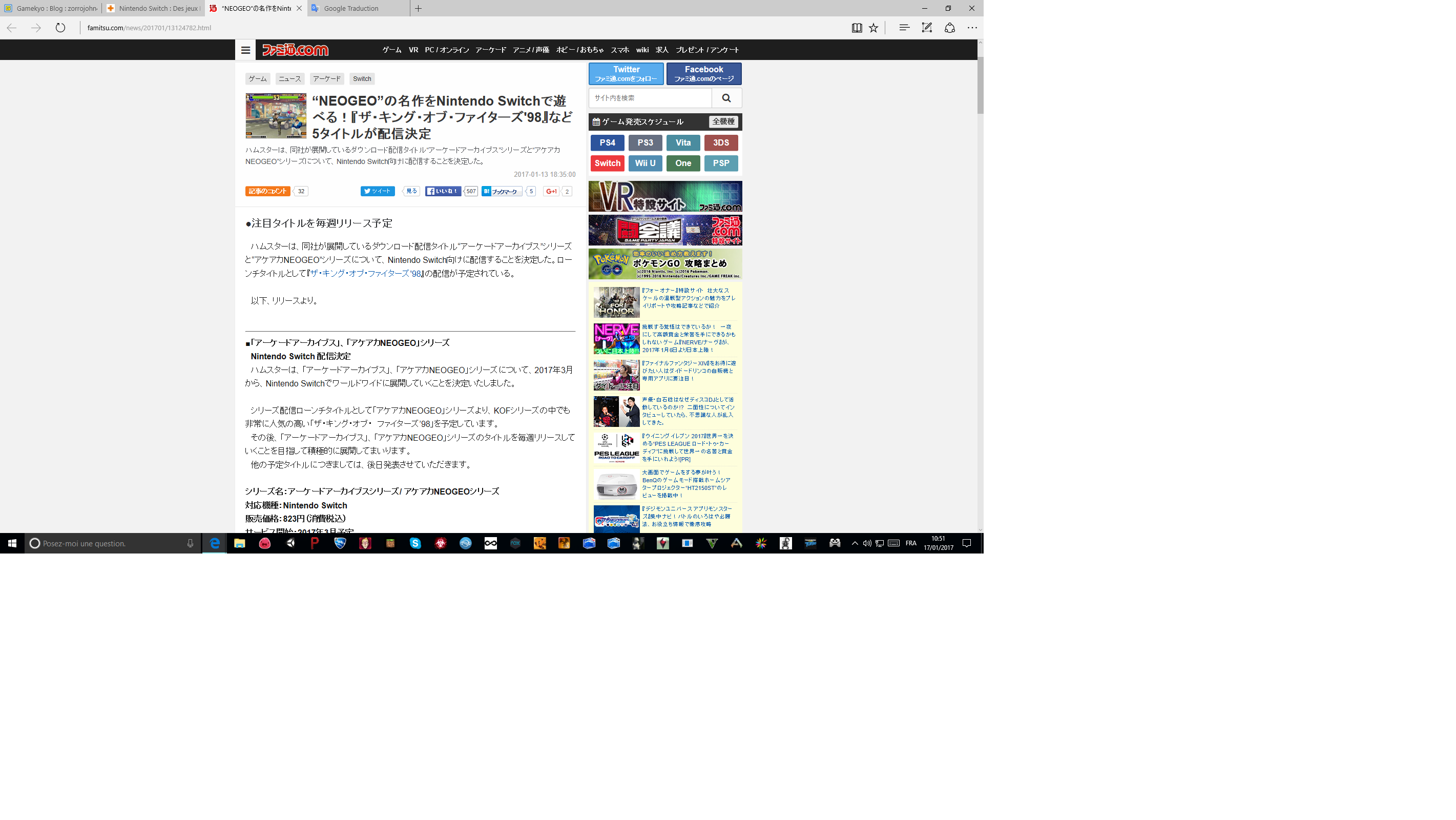1456x820 pixels.
Task: Select Wii U release schedule button
Action: [645, 163]
